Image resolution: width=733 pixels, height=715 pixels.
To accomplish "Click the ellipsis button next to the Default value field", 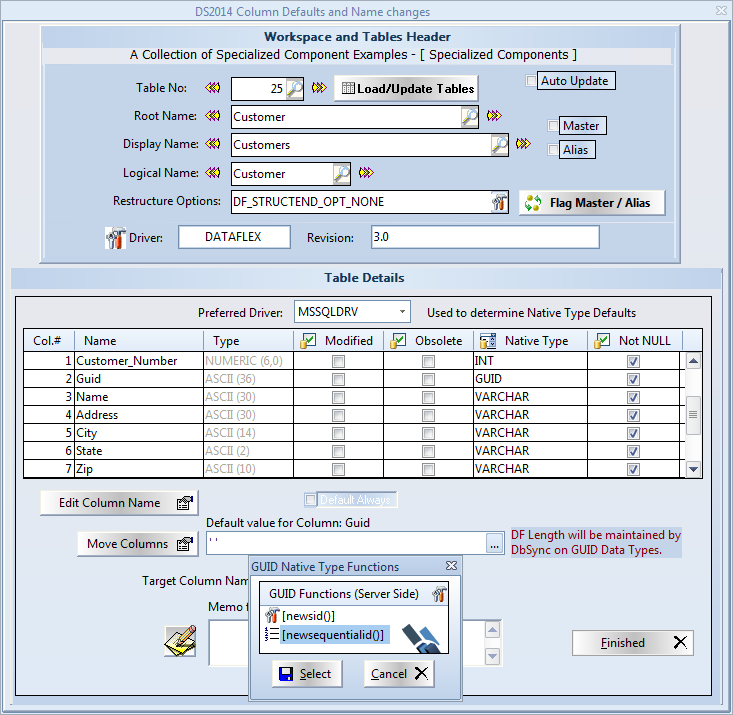I will pos(494,543).
